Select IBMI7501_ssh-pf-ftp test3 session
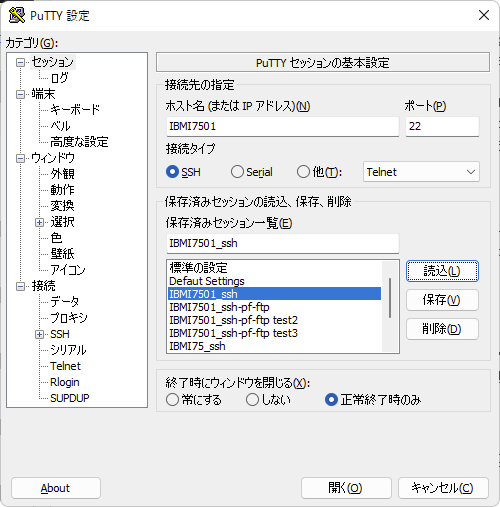Screen dimensions: 500x507 click(x=274, y=333)
